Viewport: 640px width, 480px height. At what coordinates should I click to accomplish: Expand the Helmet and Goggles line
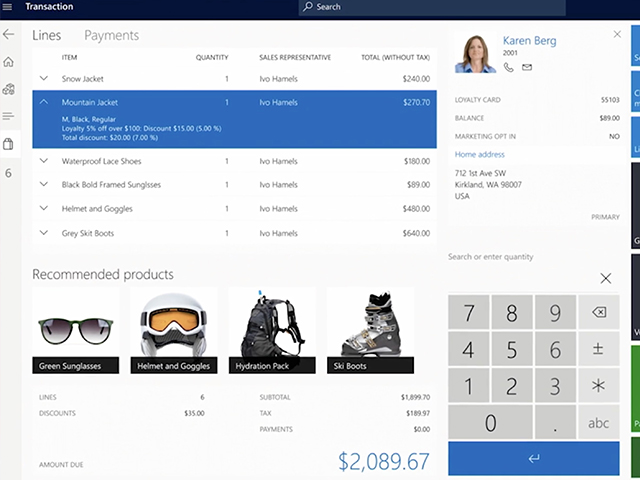43,209
